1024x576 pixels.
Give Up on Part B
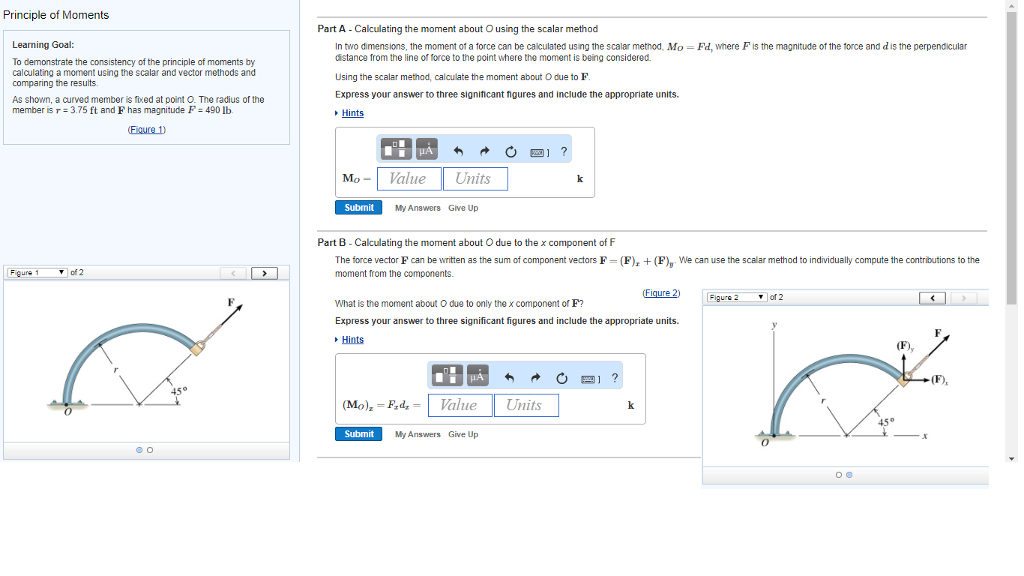(463, 434)
